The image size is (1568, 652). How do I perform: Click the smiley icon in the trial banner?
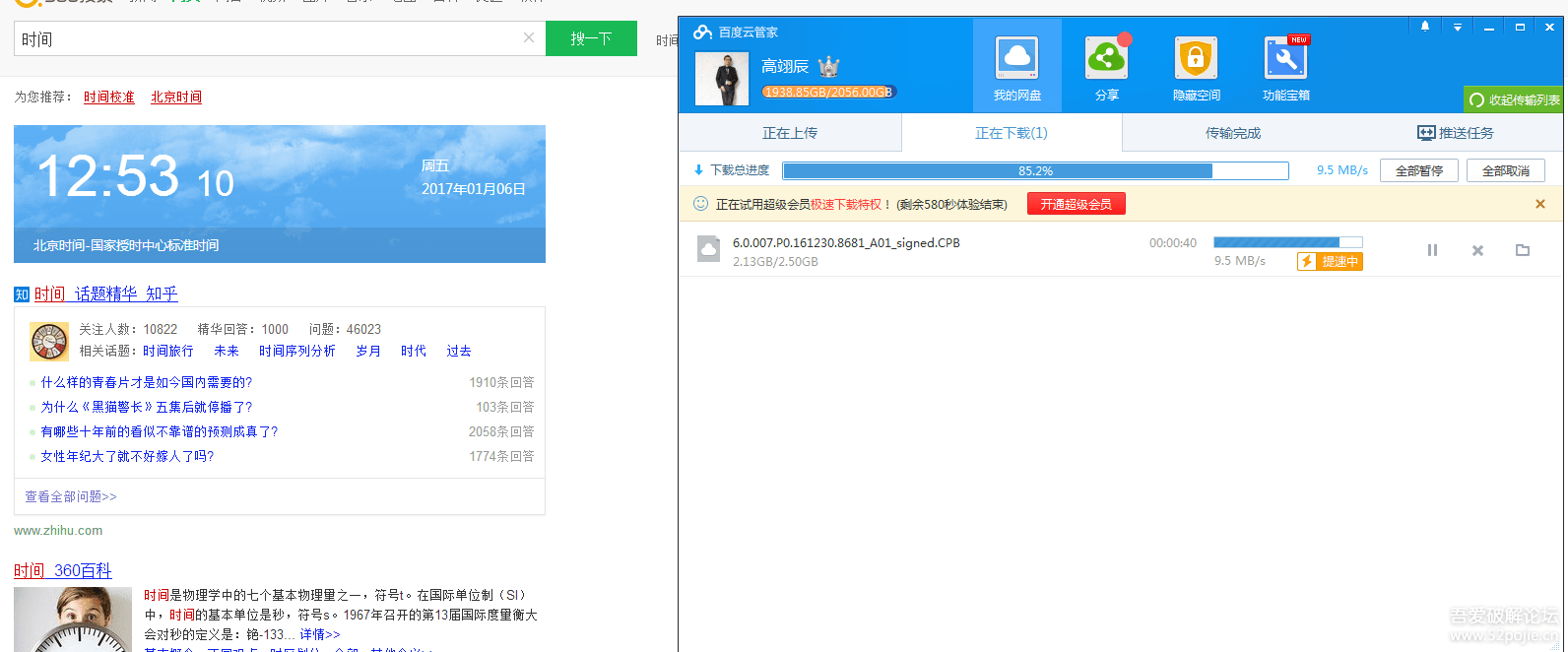(700, 204)
